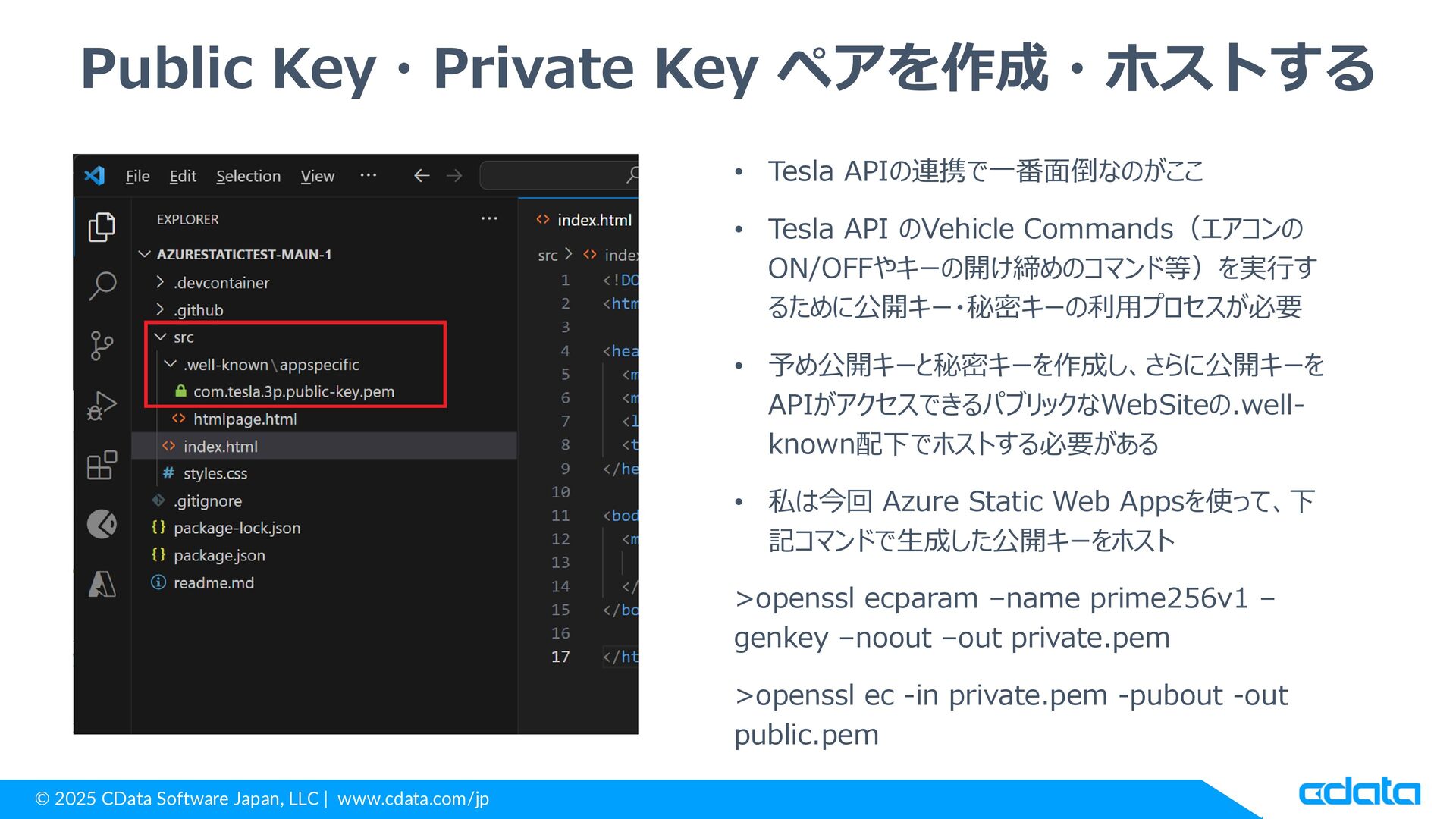
Task: Open Explorer's more actions ellipsis
Action: pyautogui.click(x=489, y=219)
